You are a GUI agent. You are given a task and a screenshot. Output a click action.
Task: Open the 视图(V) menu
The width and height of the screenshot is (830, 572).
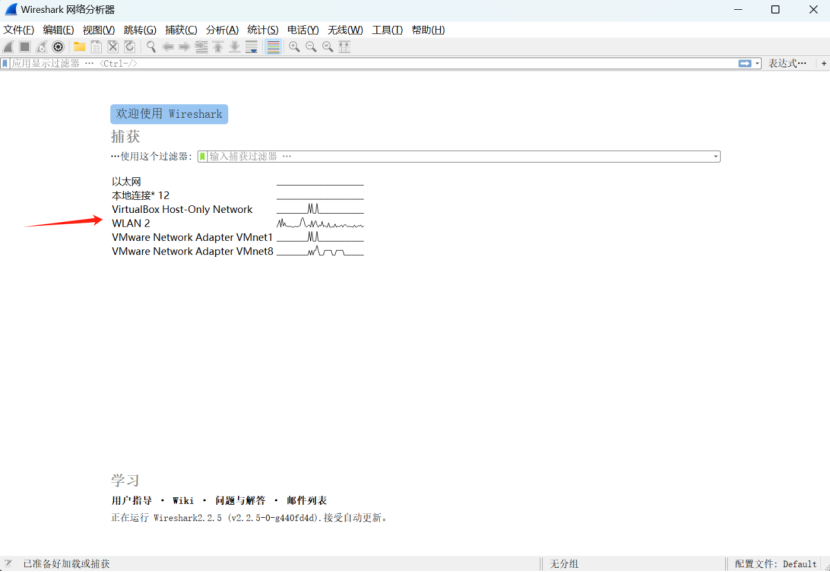point(98,30)
